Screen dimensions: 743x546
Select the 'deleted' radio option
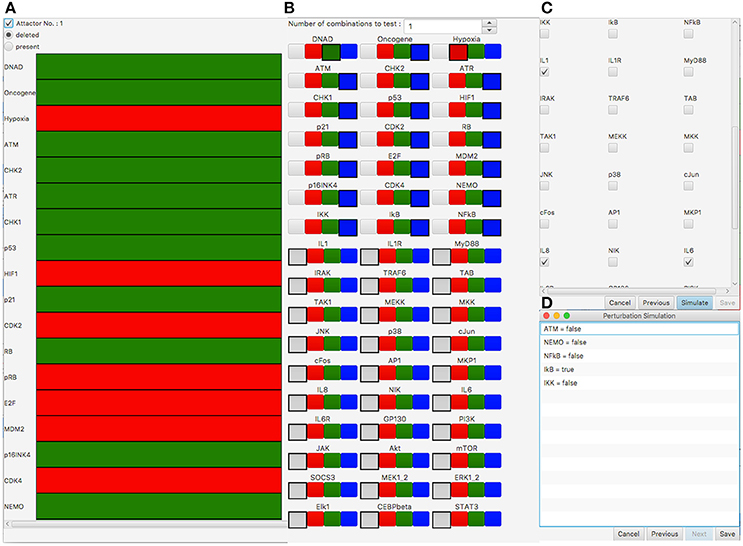(9, 35)
